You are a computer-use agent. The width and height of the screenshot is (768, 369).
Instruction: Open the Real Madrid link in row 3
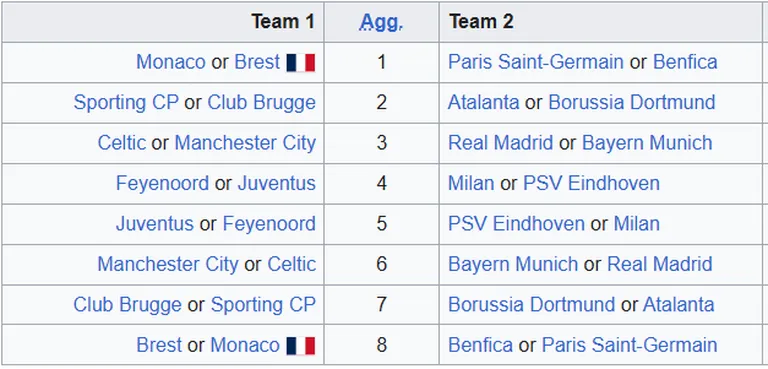501,143
